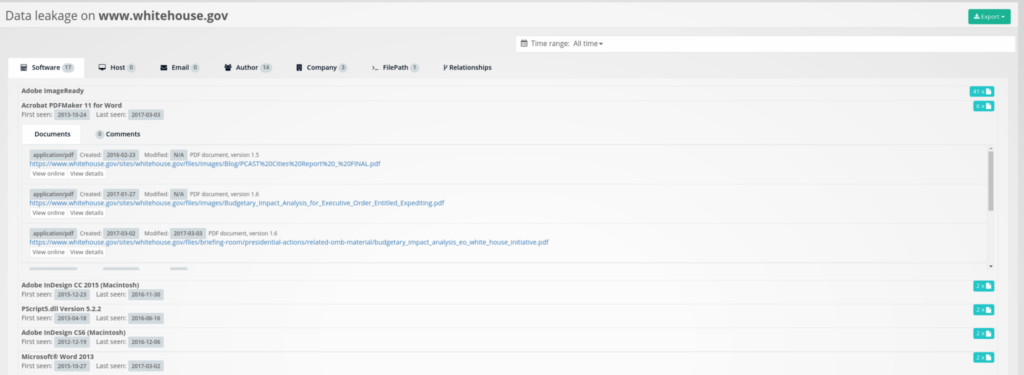Click Last seen 2017-03-02 for Microsoft Word 2013
Image resolution: width=1024 pixels, height=375 pixels.
click(x=146, y=366)
